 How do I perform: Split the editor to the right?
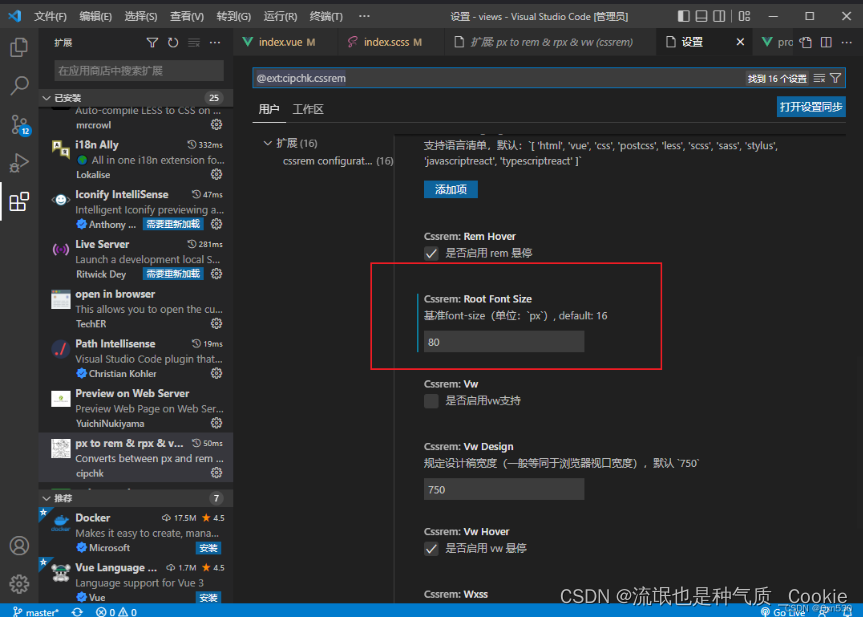point(826,42)
